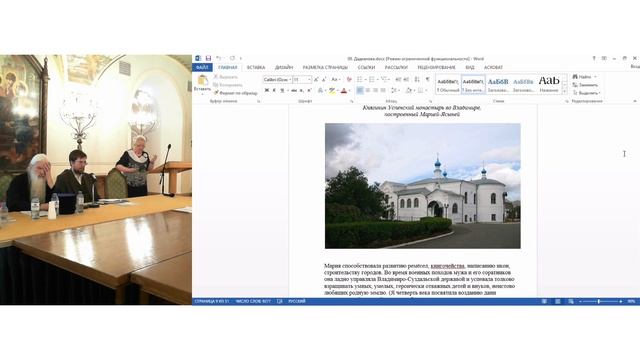Switch to РАЗМЕТКА СТРАНИЦЫ tab
Viewport: 640px width, 360px height.
coord(325,67)
